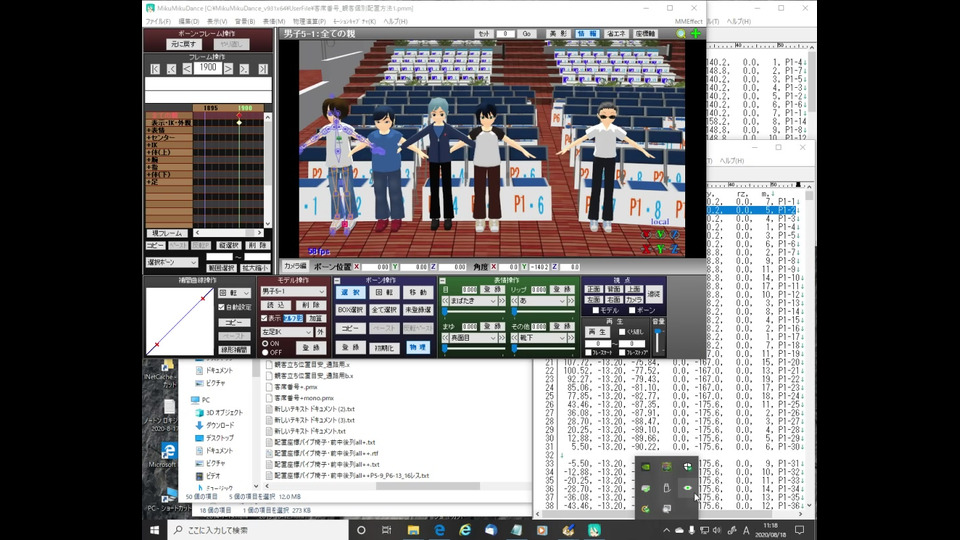
Task: Jump to previous keyframe button
Action: point(171,69)
